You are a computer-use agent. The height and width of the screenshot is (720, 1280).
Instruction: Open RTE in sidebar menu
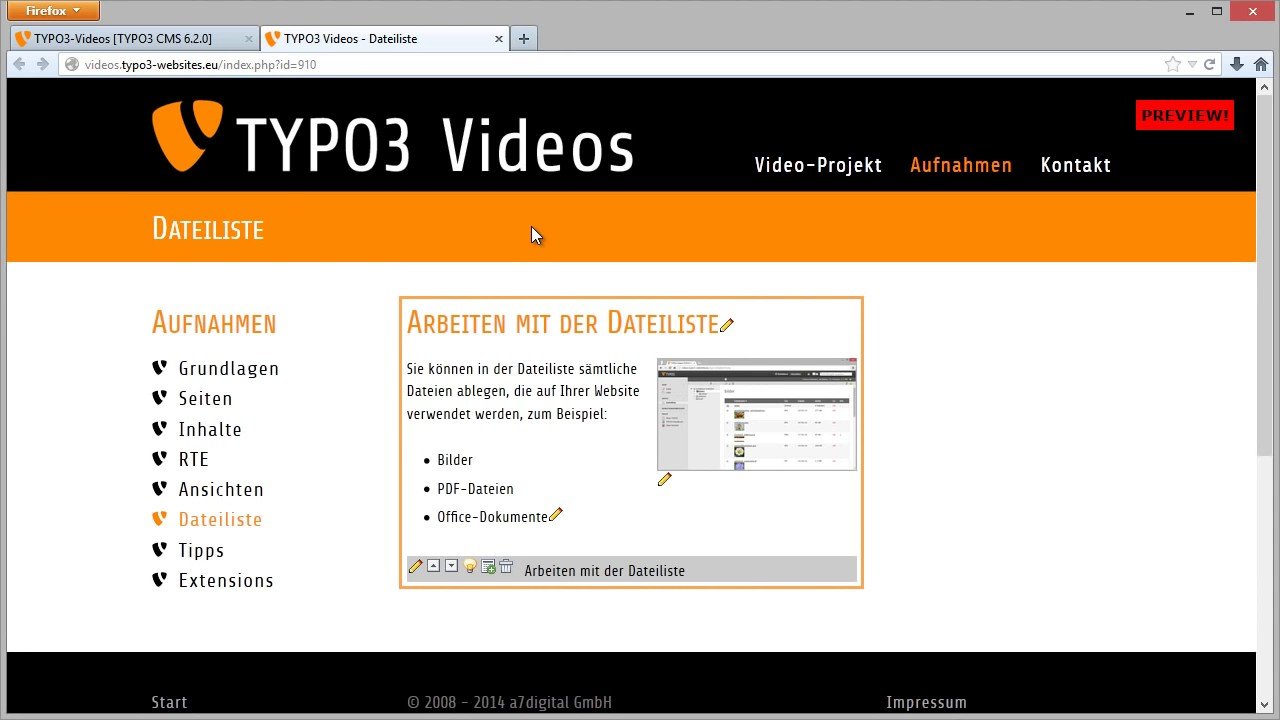point(193,459)
